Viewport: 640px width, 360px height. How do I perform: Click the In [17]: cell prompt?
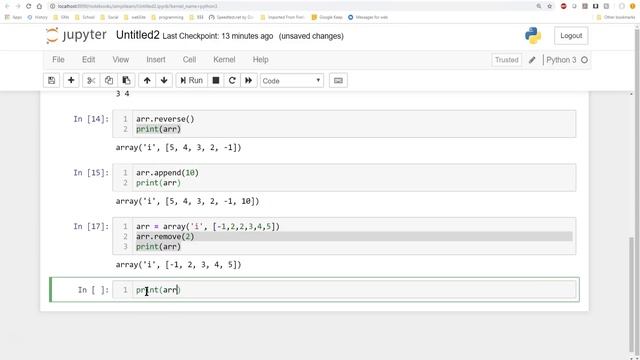(91, 227)
